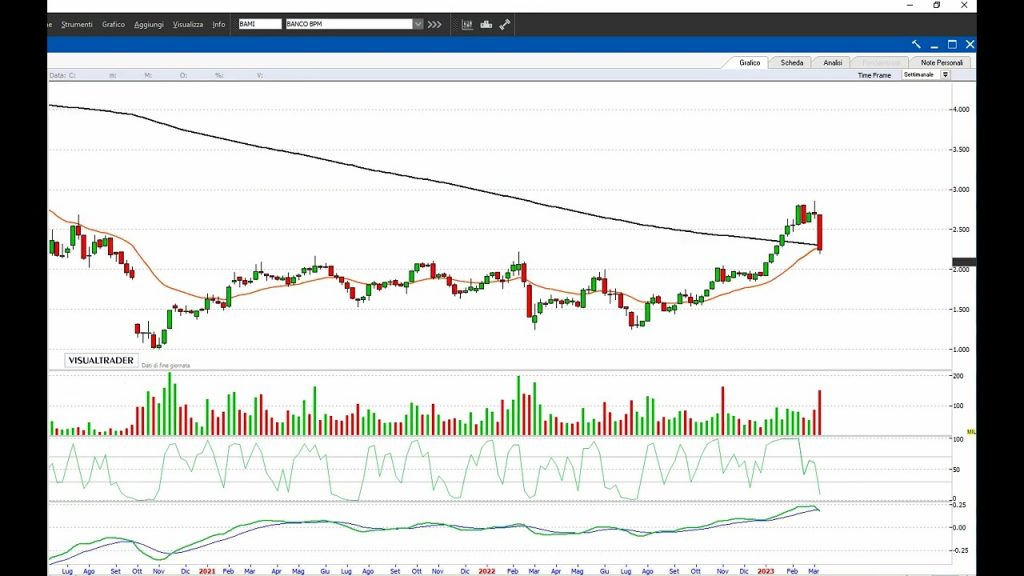Open the histogram ranking tool icon

tap(485, 24)
